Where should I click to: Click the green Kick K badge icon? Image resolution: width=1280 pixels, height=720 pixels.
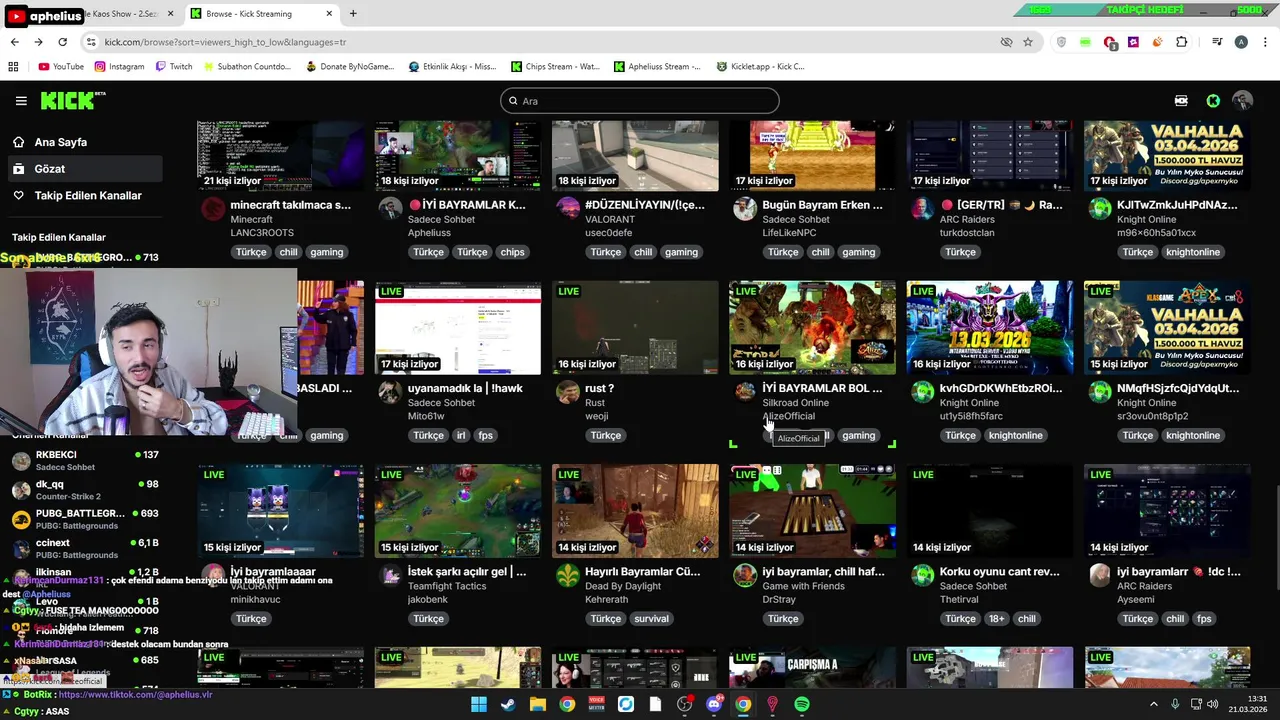click(x=1213, y=101)
